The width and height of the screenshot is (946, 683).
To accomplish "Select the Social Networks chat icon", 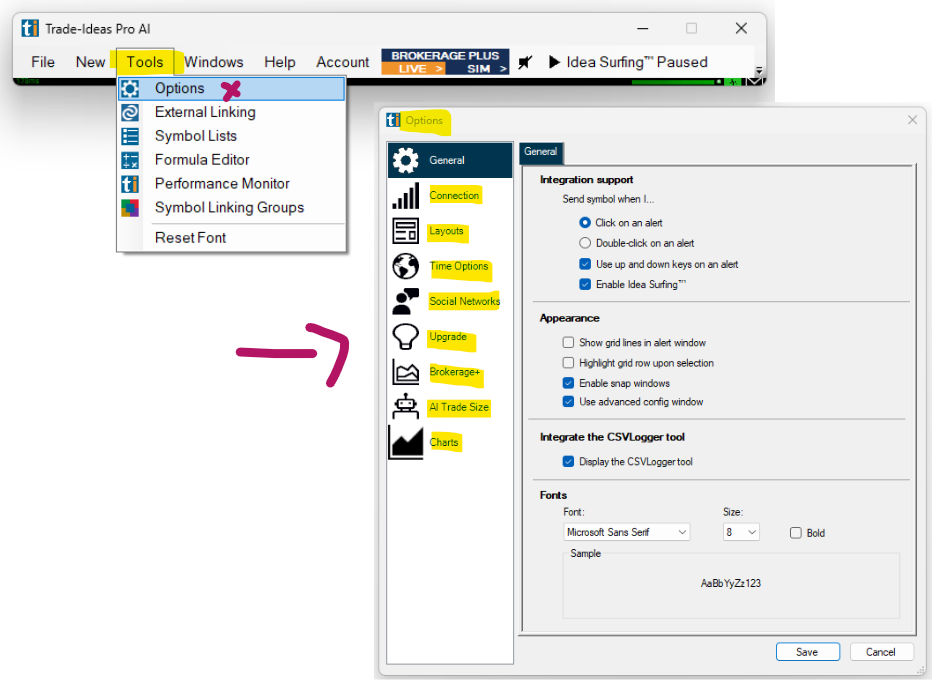I will click(x=406, y=302).
